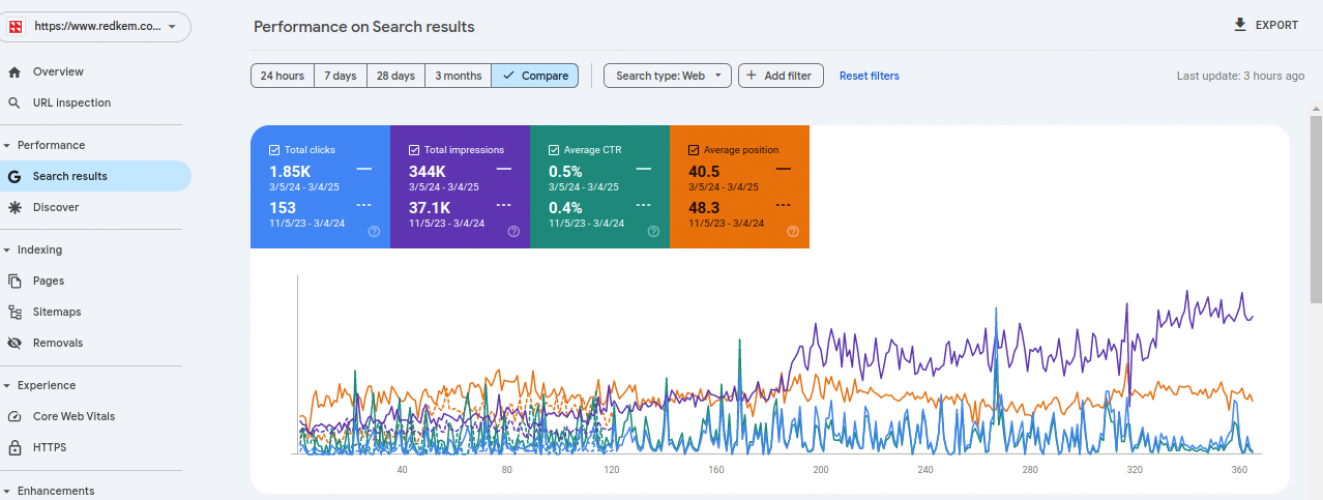1323x500 pixels.
Task: Click the Google G Search results icon
Action: coord(14,177)
